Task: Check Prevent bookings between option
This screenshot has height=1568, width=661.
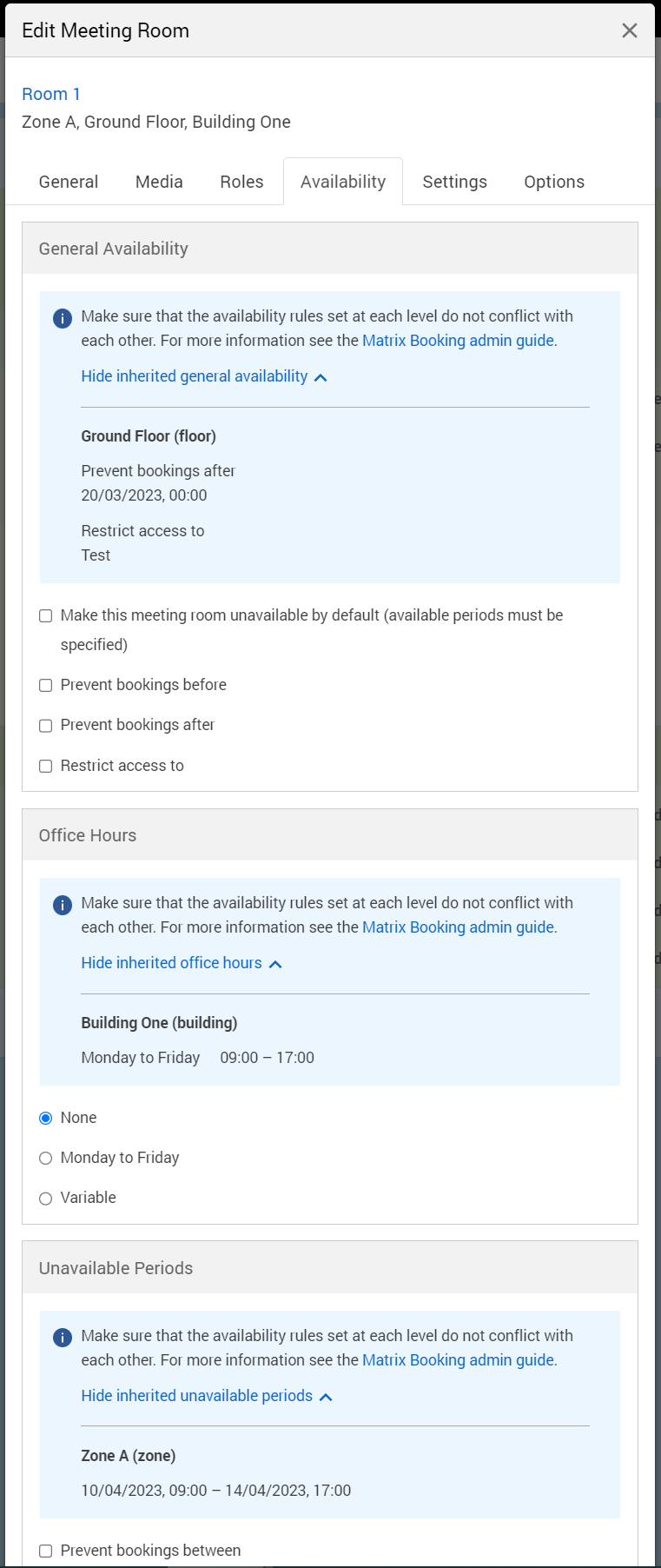Action: tap(46, 1551)
